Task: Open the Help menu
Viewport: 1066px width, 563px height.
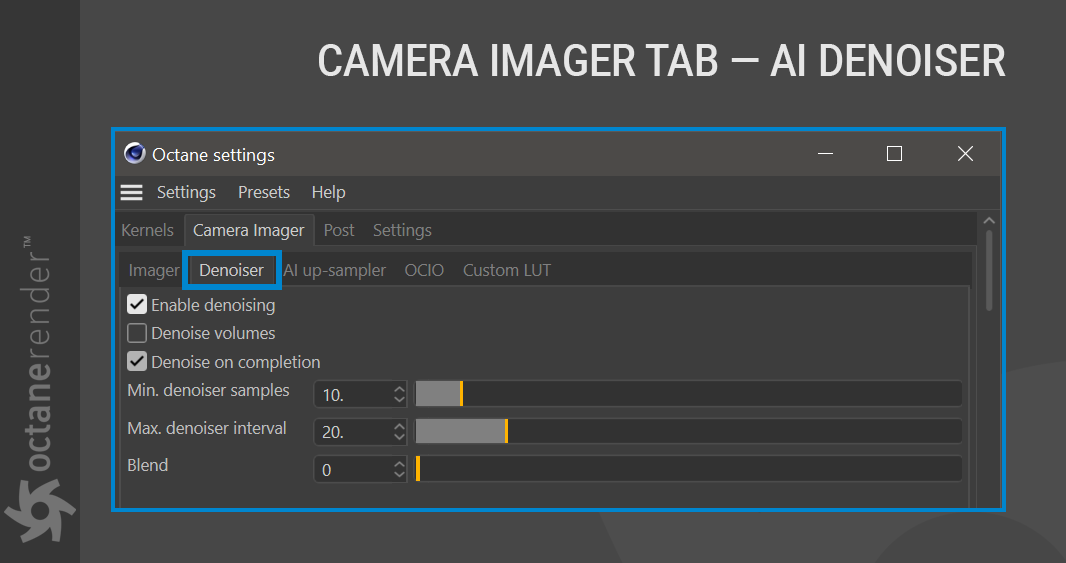Action: (x=328, y=192)
